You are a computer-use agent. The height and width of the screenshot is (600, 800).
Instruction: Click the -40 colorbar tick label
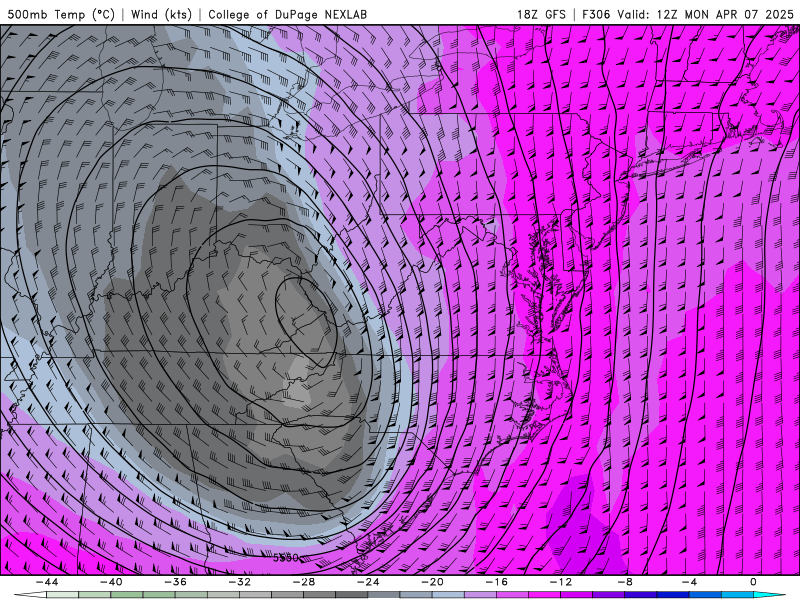(x=111, y=582)
